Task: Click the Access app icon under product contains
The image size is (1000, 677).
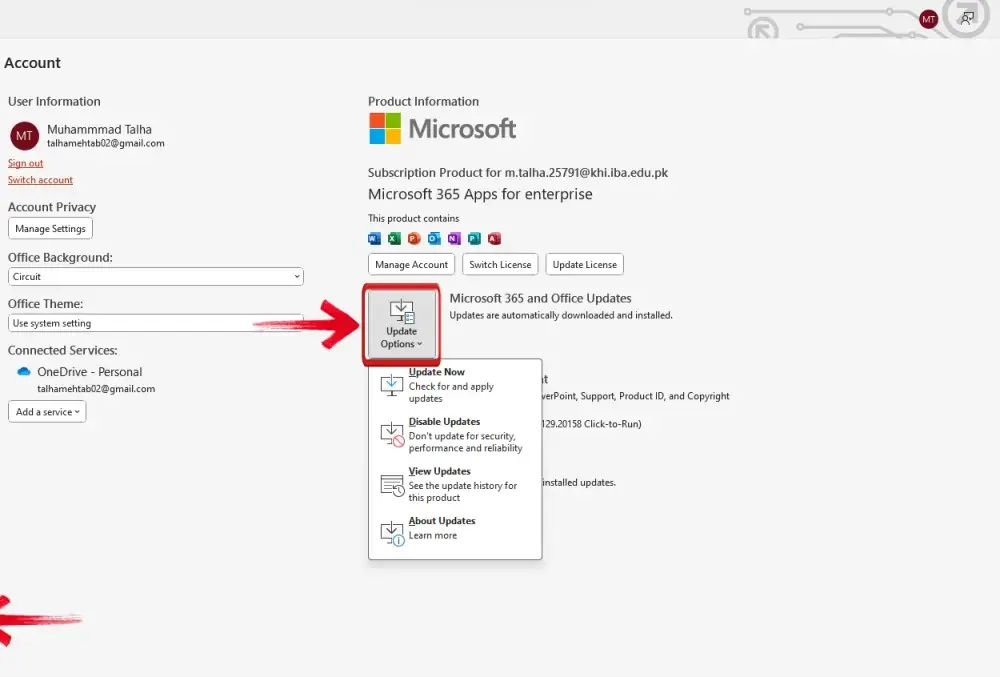Action: 494,238
